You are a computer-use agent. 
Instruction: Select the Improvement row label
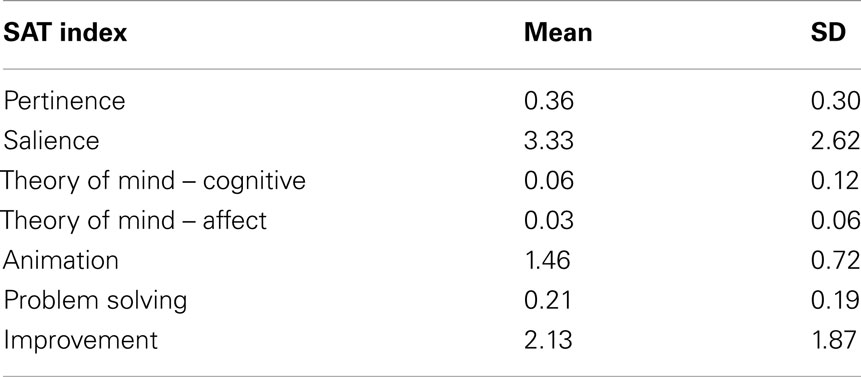[80, 340]
